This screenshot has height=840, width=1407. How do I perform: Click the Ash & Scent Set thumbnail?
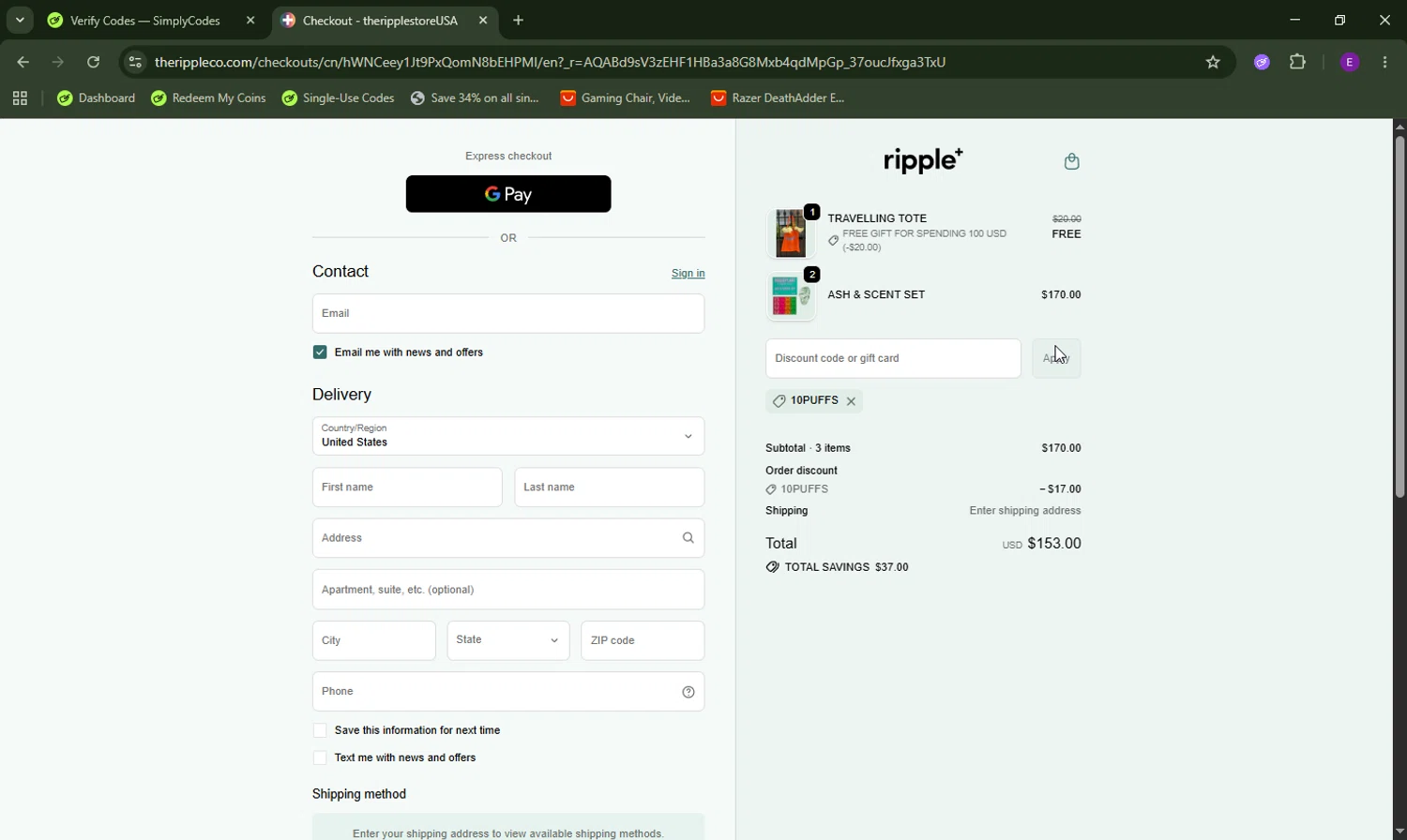[791, 296]
